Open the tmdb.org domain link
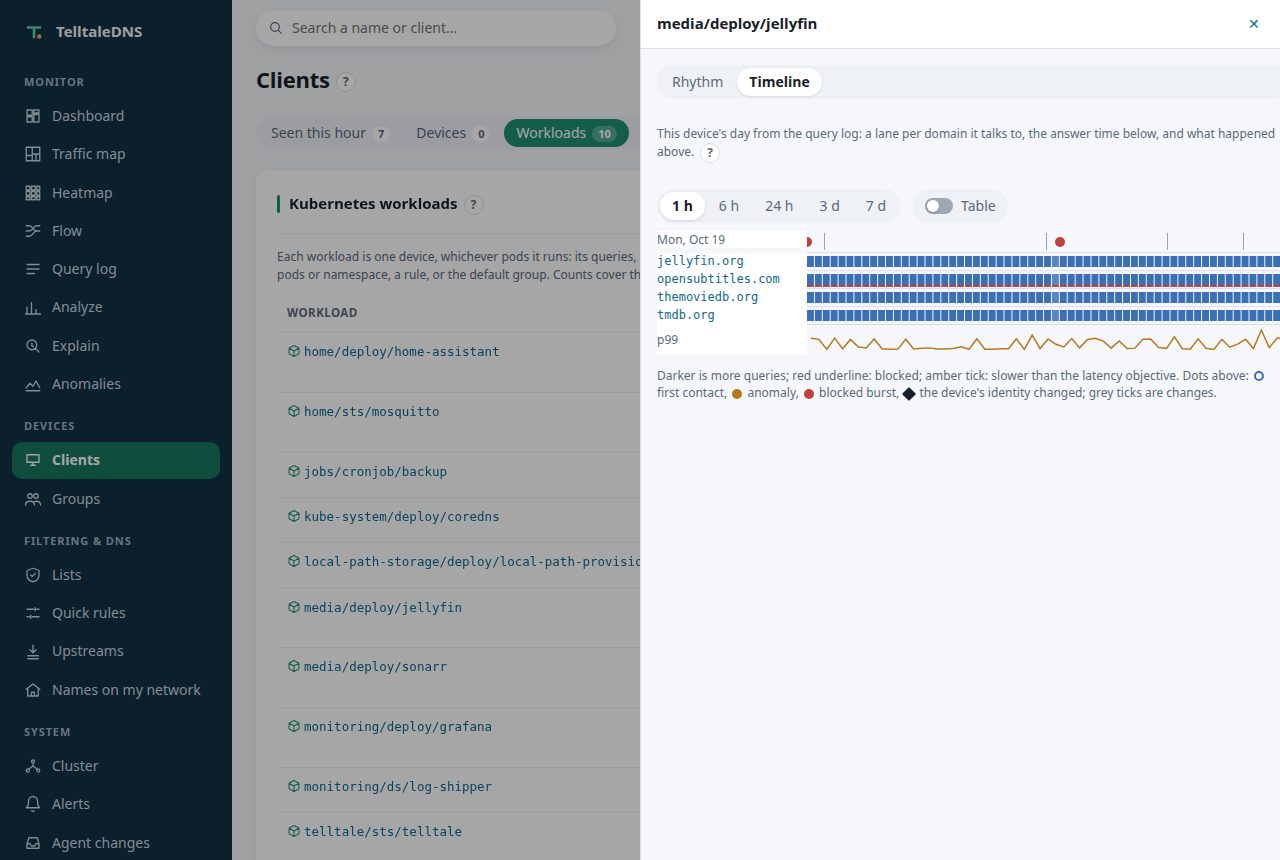Screen dimensions: 1280x860 (686, 315)
